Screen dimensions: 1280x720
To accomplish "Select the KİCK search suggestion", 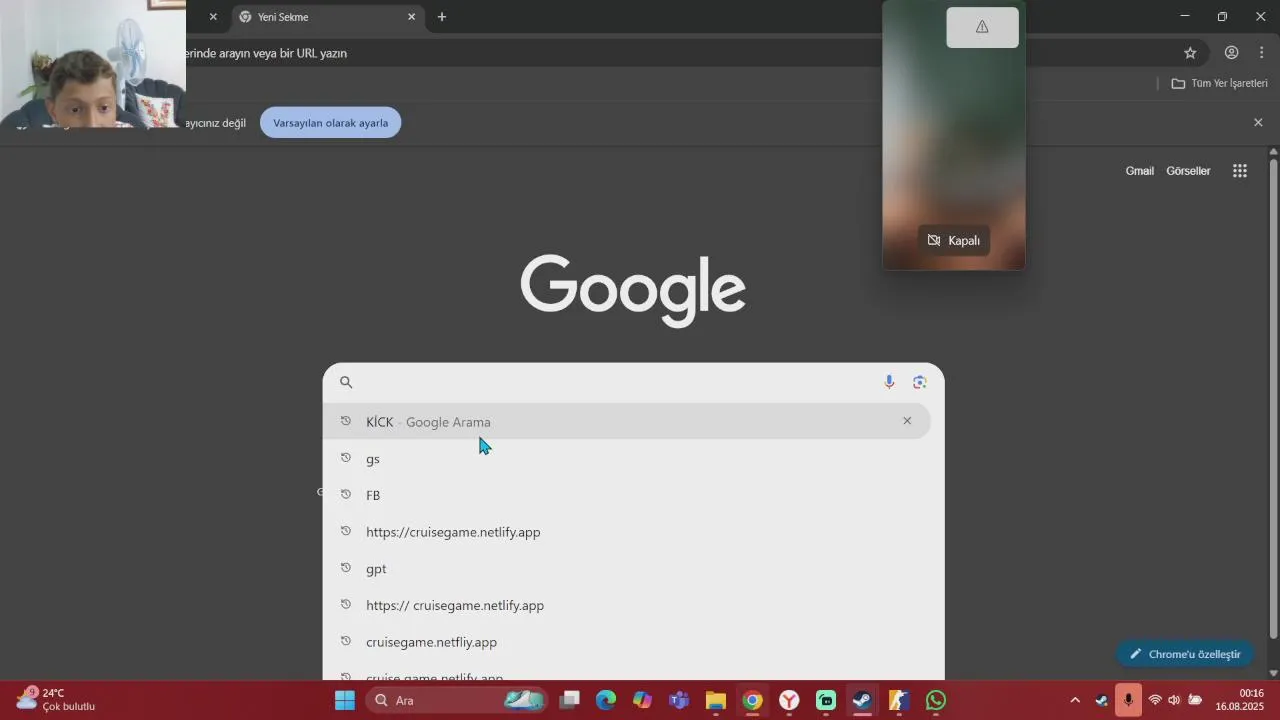I will (628, 421).
